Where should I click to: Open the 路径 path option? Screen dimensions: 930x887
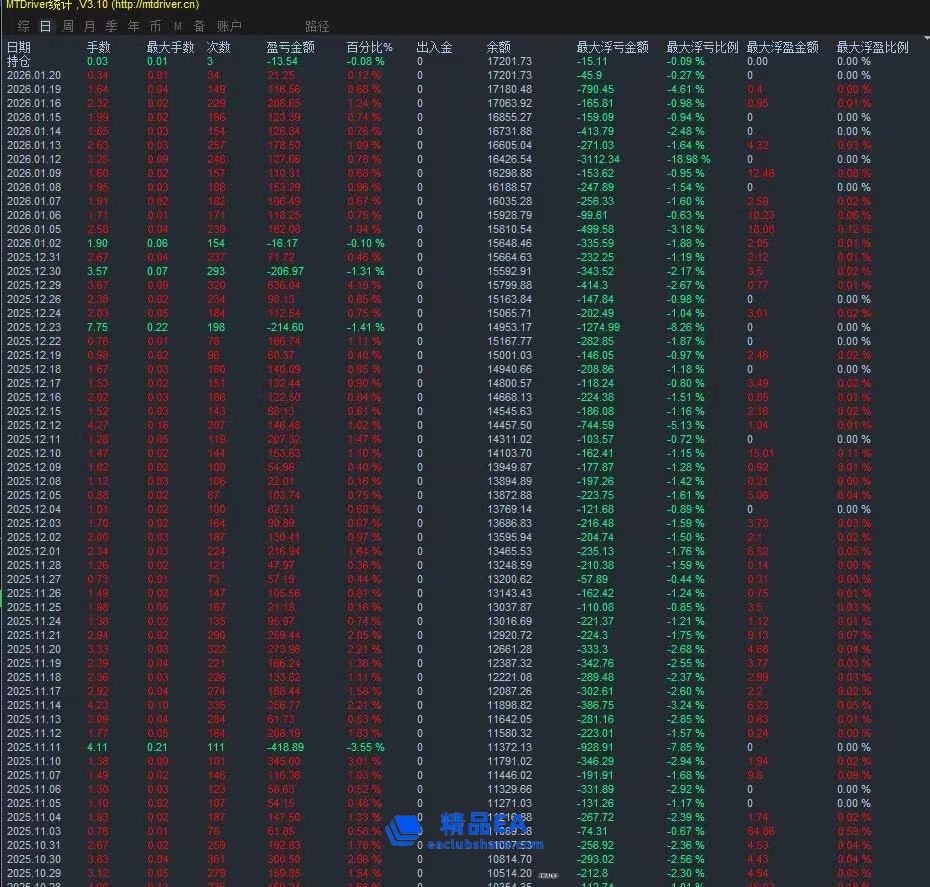(316, 26)
